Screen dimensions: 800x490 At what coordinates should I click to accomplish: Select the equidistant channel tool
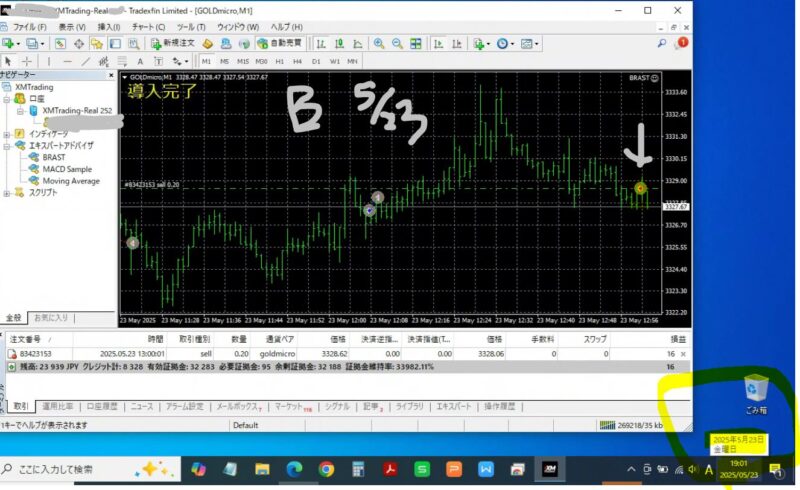coord(104,61)
